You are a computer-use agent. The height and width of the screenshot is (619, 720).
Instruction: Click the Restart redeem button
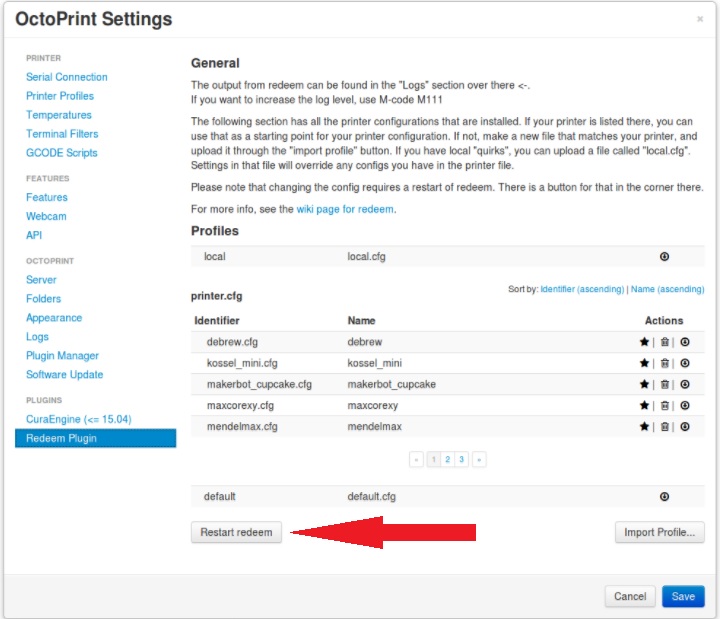[236, 532]
